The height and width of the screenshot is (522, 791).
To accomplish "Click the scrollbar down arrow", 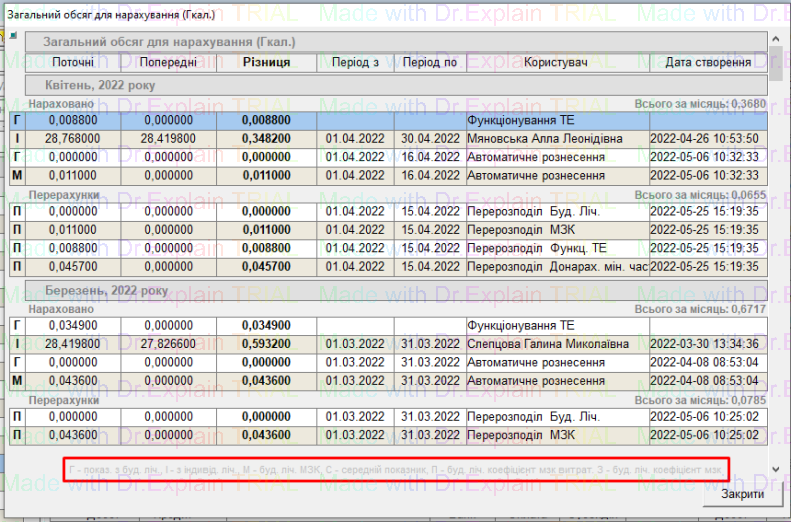I will pyautogui.click(x=776, y=468).
